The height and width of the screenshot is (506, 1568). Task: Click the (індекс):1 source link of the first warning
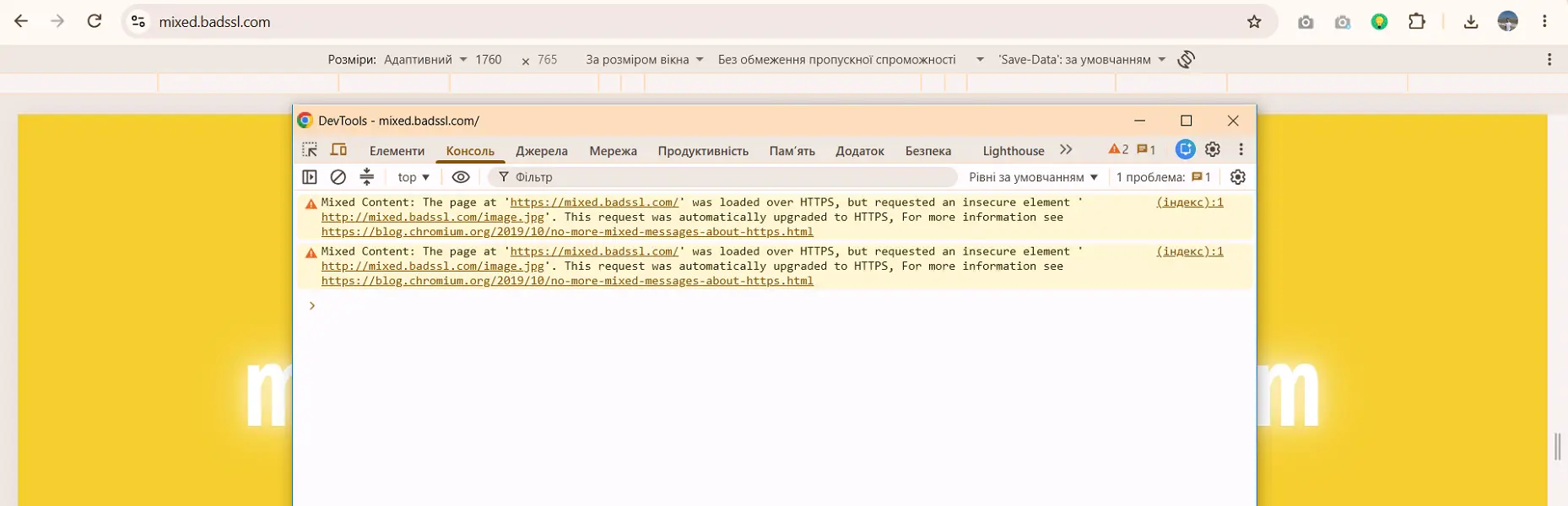[1190, 202]
